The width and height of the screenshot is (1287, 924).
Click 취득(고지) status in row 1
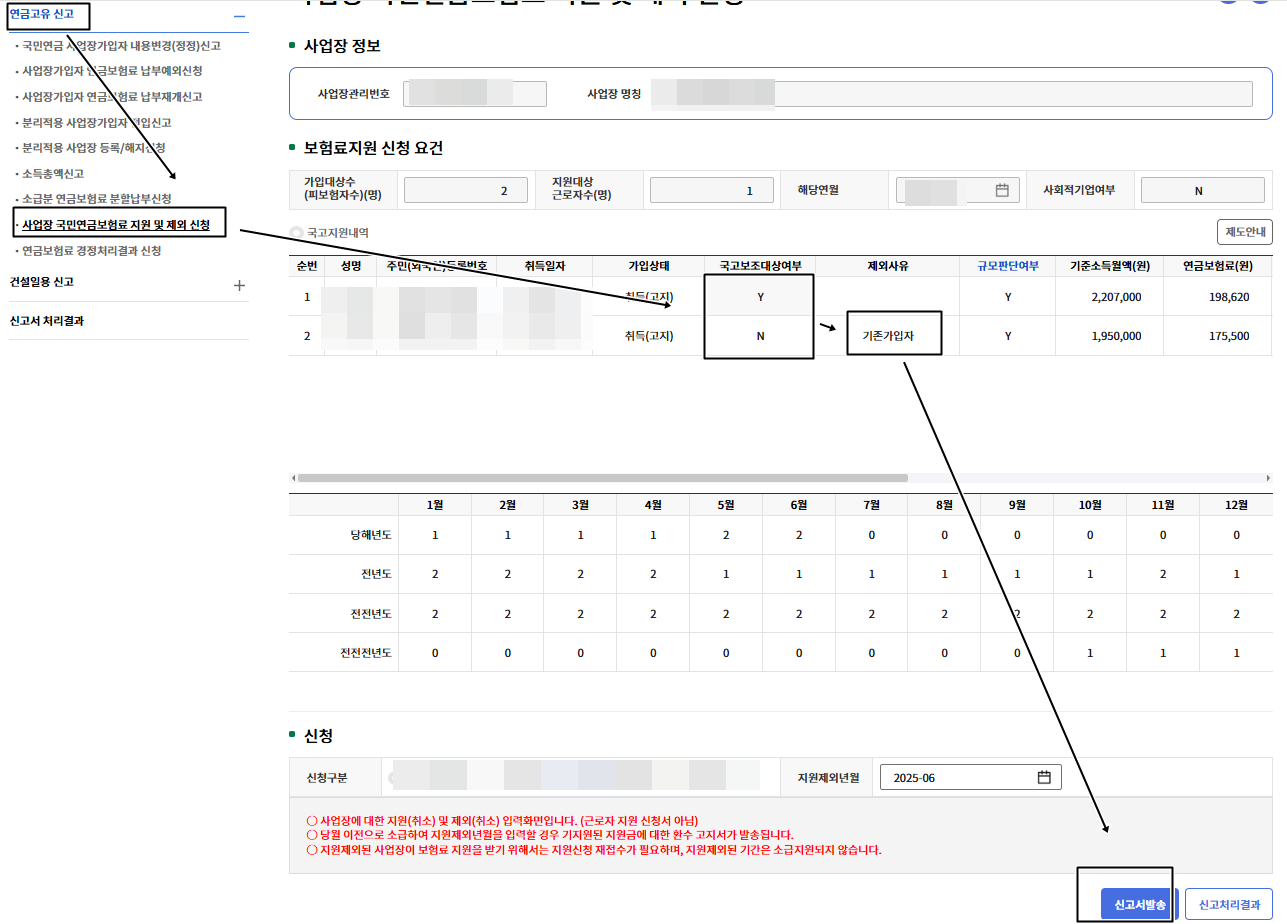click(x=648, y=297)
